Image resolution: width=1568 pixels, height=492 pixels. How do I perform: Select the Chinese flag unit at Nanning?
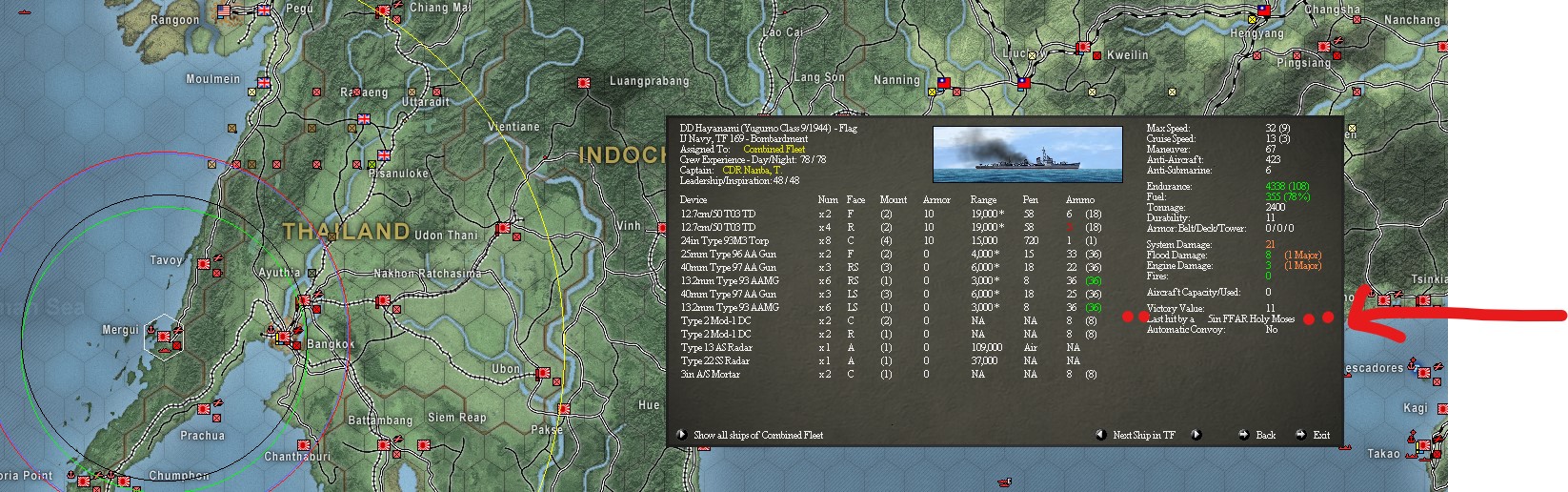coord(943,83)
